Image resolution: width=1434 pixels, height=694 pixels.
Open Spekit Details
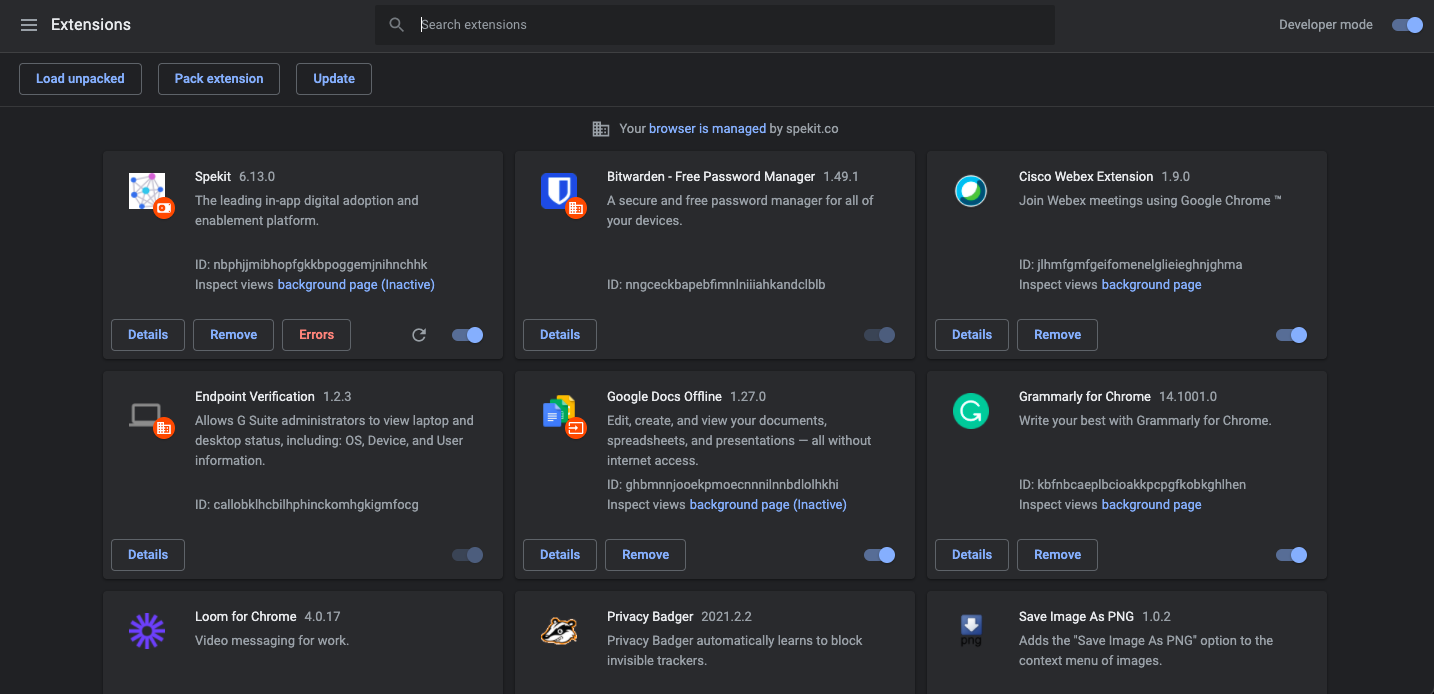point(148,335)
